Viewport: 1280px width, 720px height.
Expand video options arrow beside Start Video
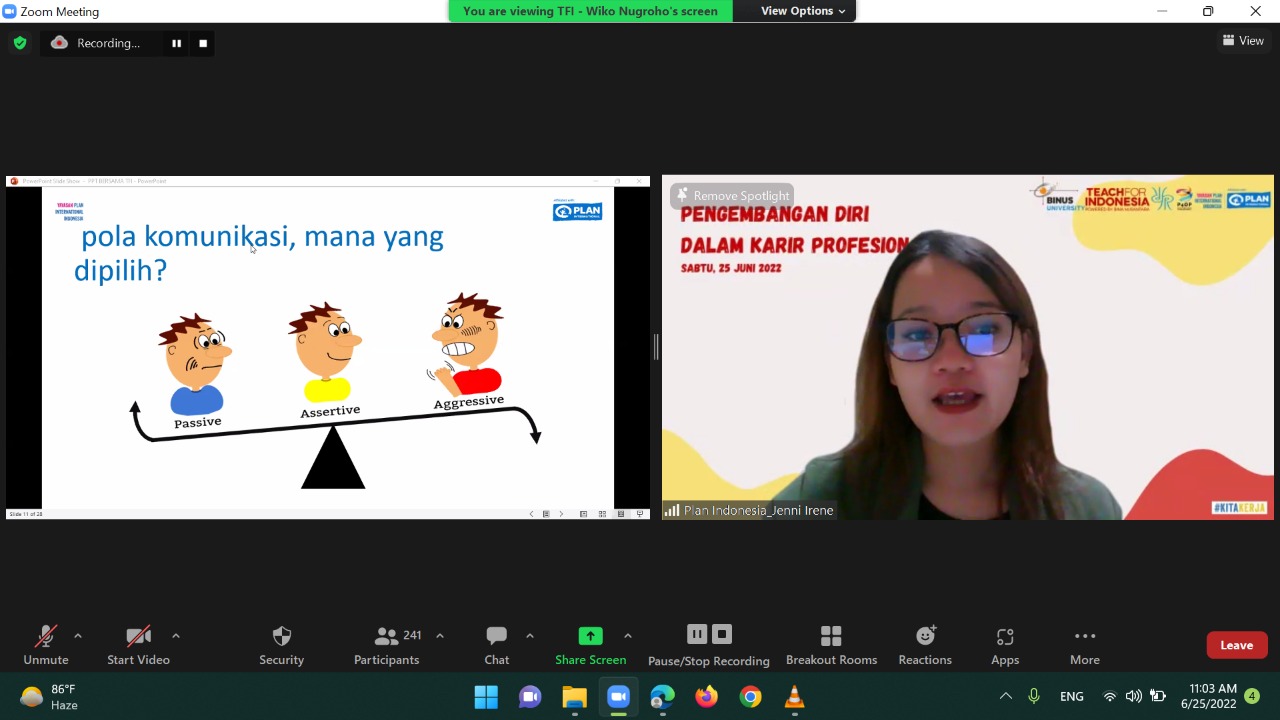[x=176, y=636]
